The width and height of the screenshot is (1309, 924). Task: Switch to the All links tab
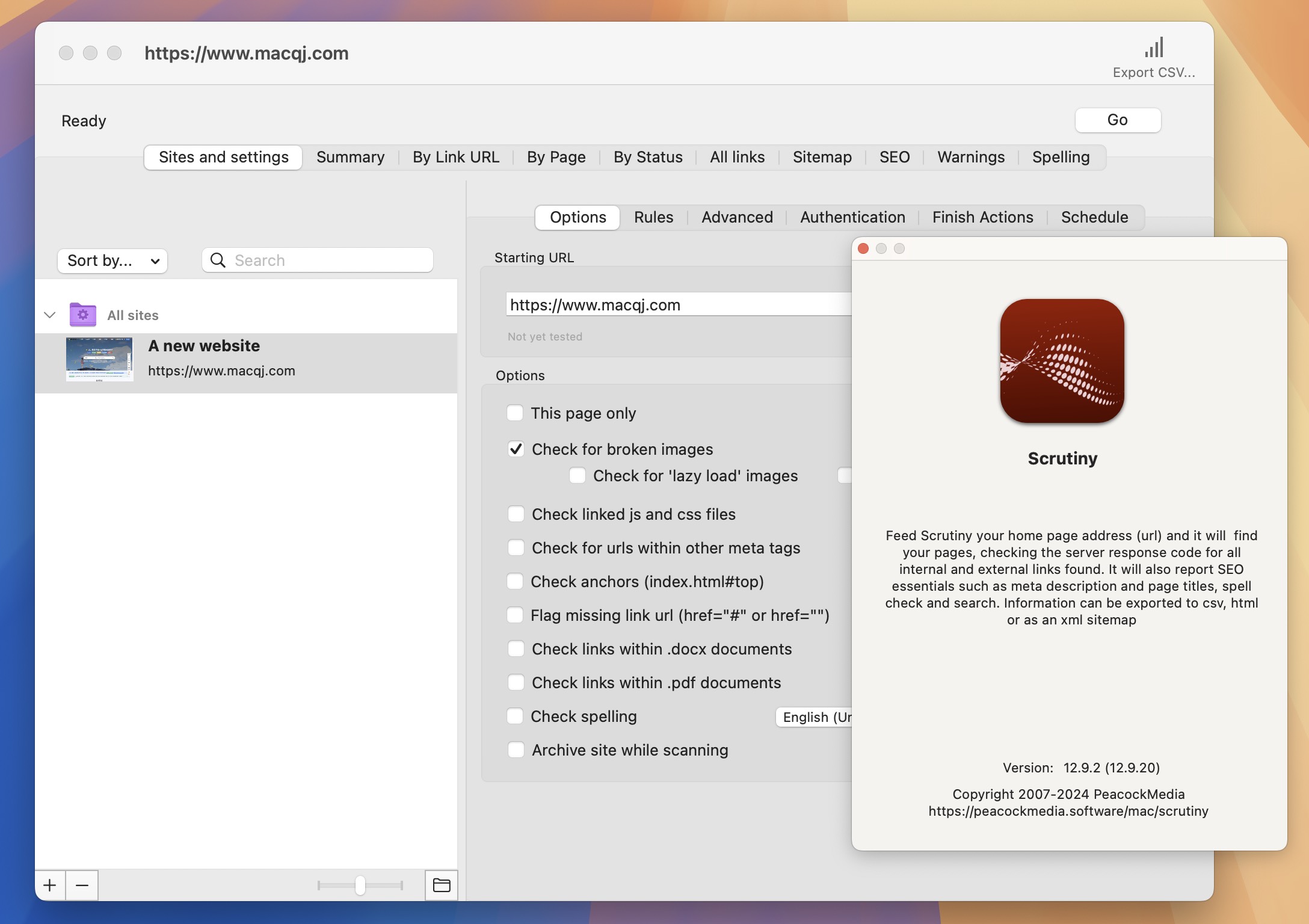click(x=737, y=157)
